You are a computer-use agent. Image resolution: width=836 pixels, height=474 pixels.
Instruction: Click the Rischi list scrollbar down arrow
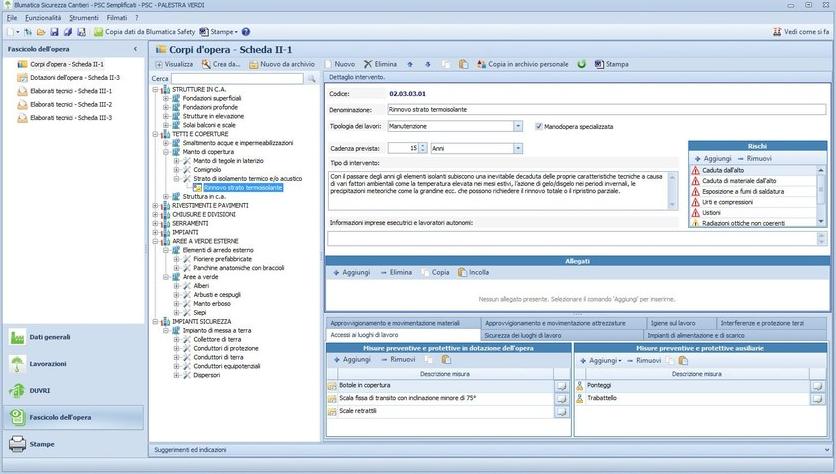point(821,221)
